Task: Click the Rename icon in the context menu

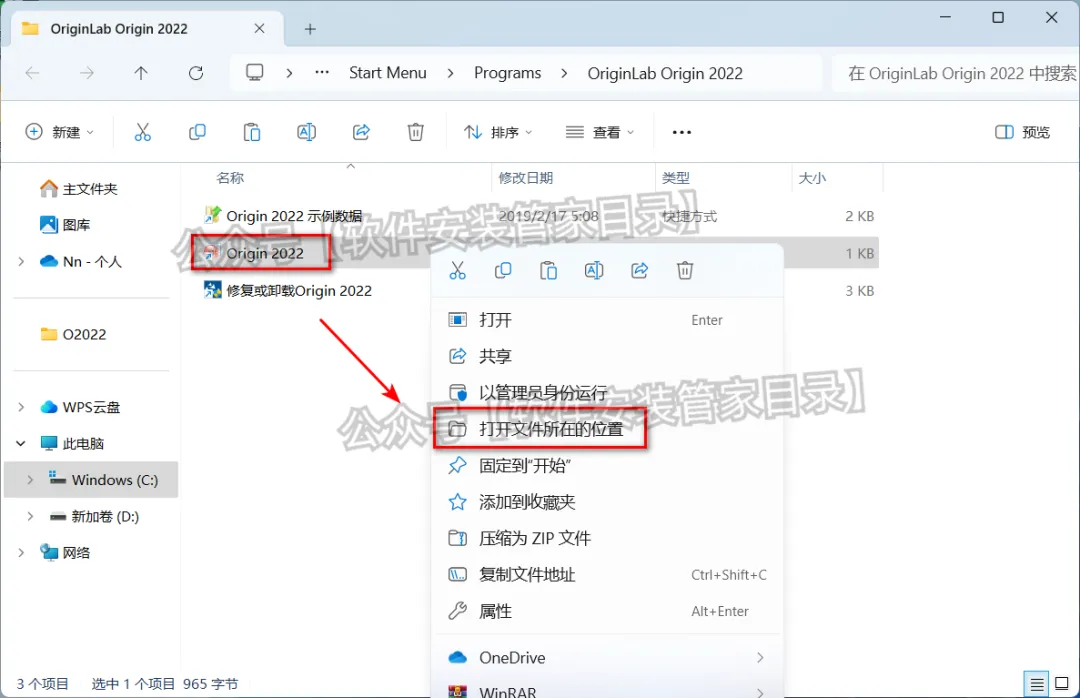Action: (x=594, y=271)
